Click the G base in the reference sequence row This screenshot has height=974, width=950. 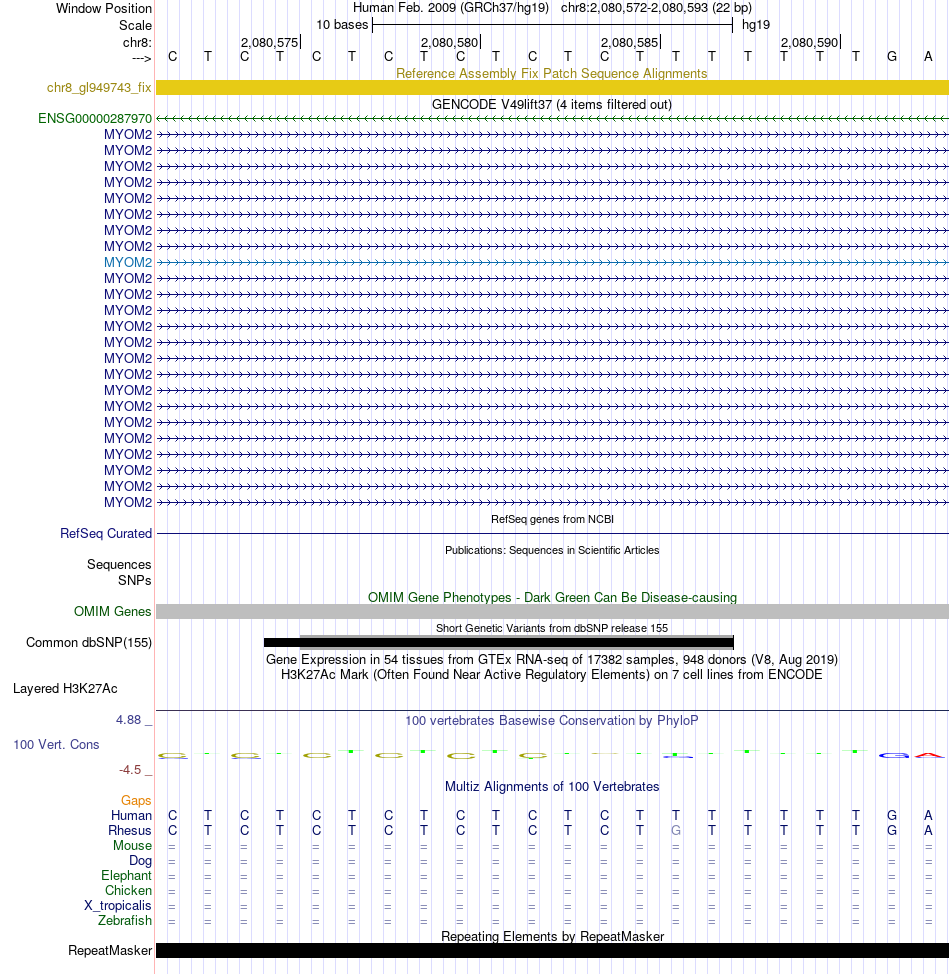coord(892,57)
